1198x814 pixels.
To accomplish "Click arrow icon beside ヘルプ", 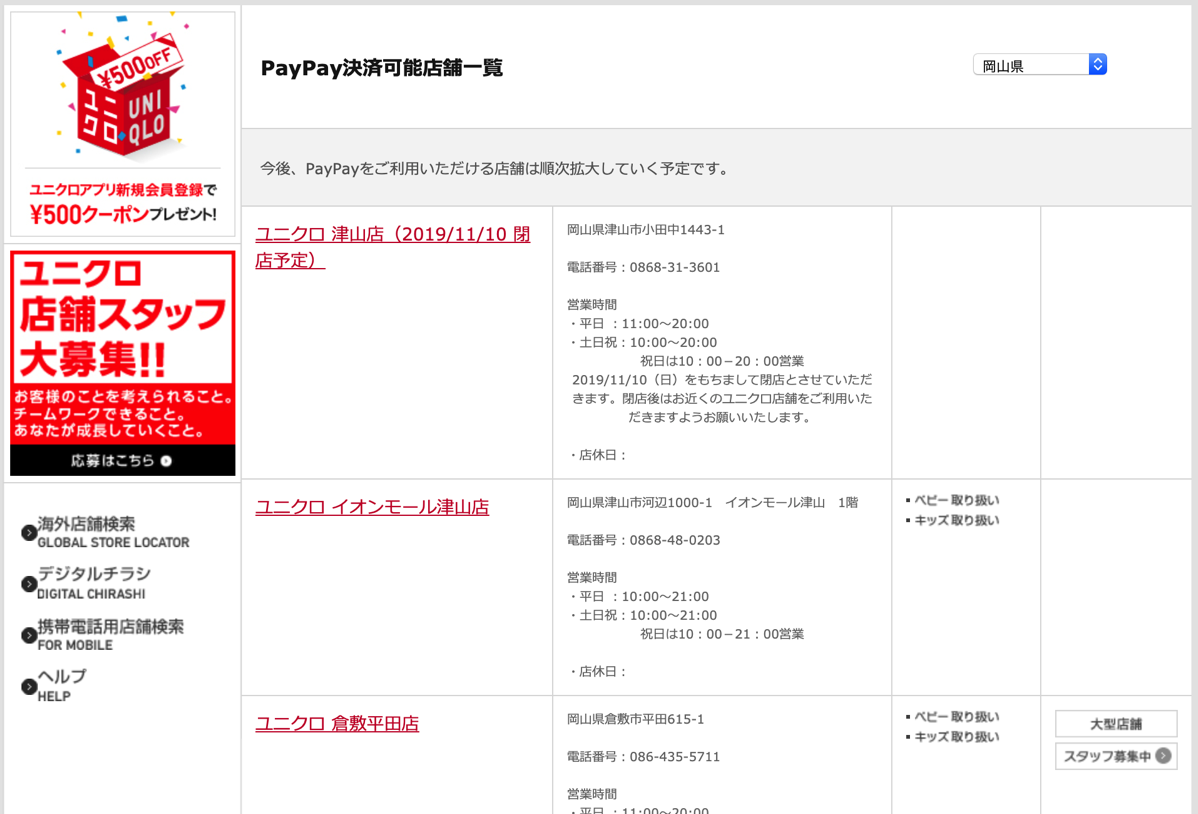I will [29, 686].
